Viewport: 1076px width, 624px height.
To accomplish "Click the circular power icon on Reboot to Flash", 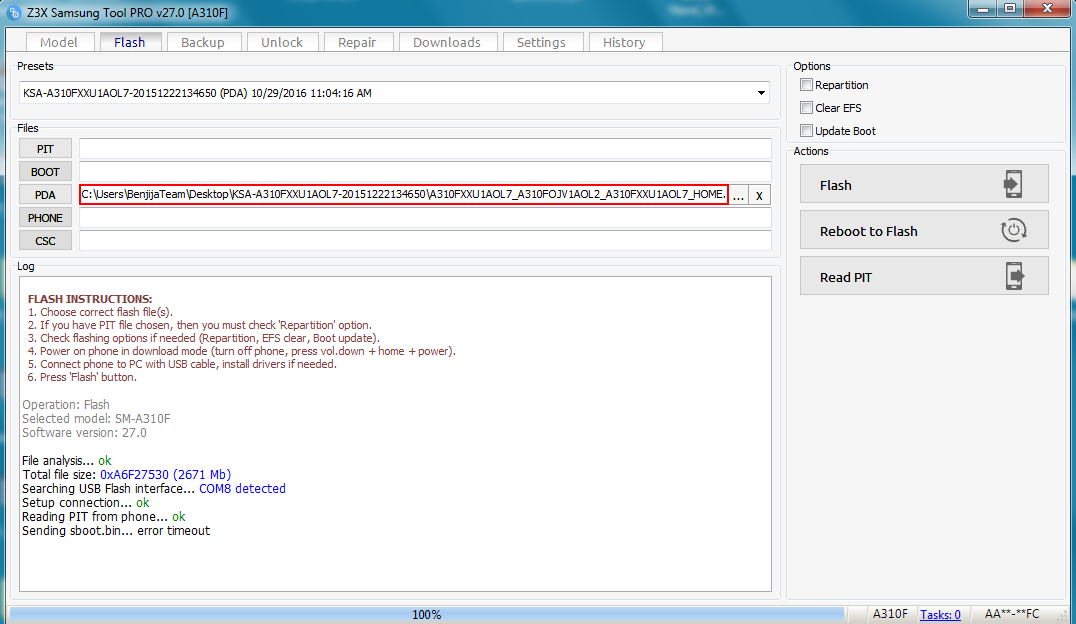I will click(1014, 230).
